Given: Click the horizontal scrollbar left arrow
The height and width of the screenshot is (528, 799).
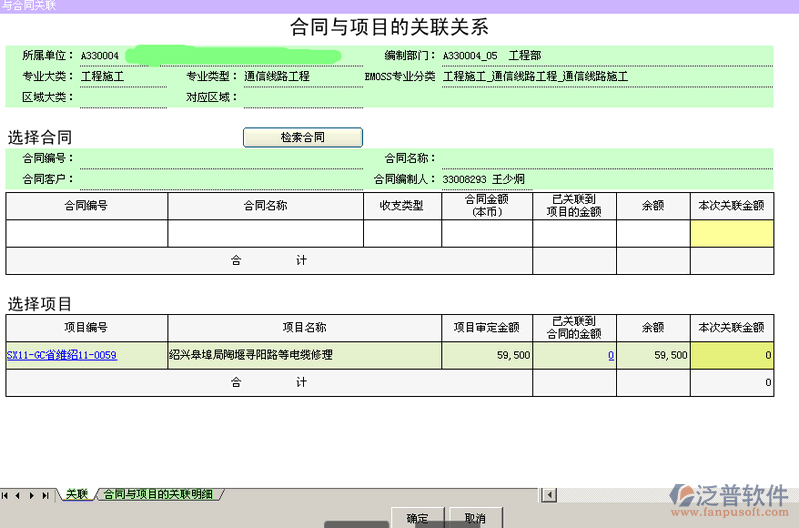Looking at the screenshot, I should point(547,494).
